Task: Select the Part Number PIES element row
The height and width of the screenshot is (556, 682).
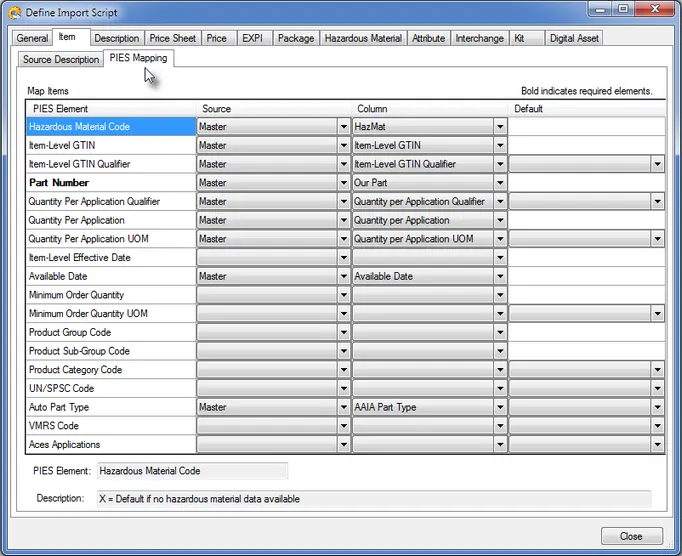Action: pyautogui.click(x=110, y=183)
